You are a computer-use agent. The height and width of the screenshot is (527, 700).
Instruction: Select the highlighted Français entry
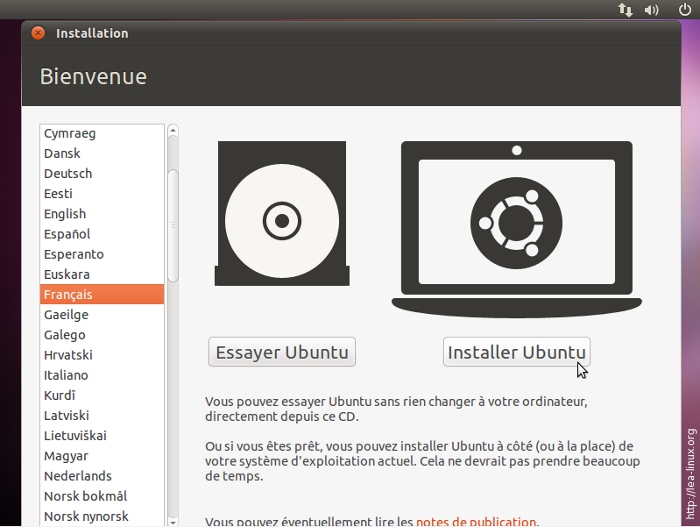(68, 295)
